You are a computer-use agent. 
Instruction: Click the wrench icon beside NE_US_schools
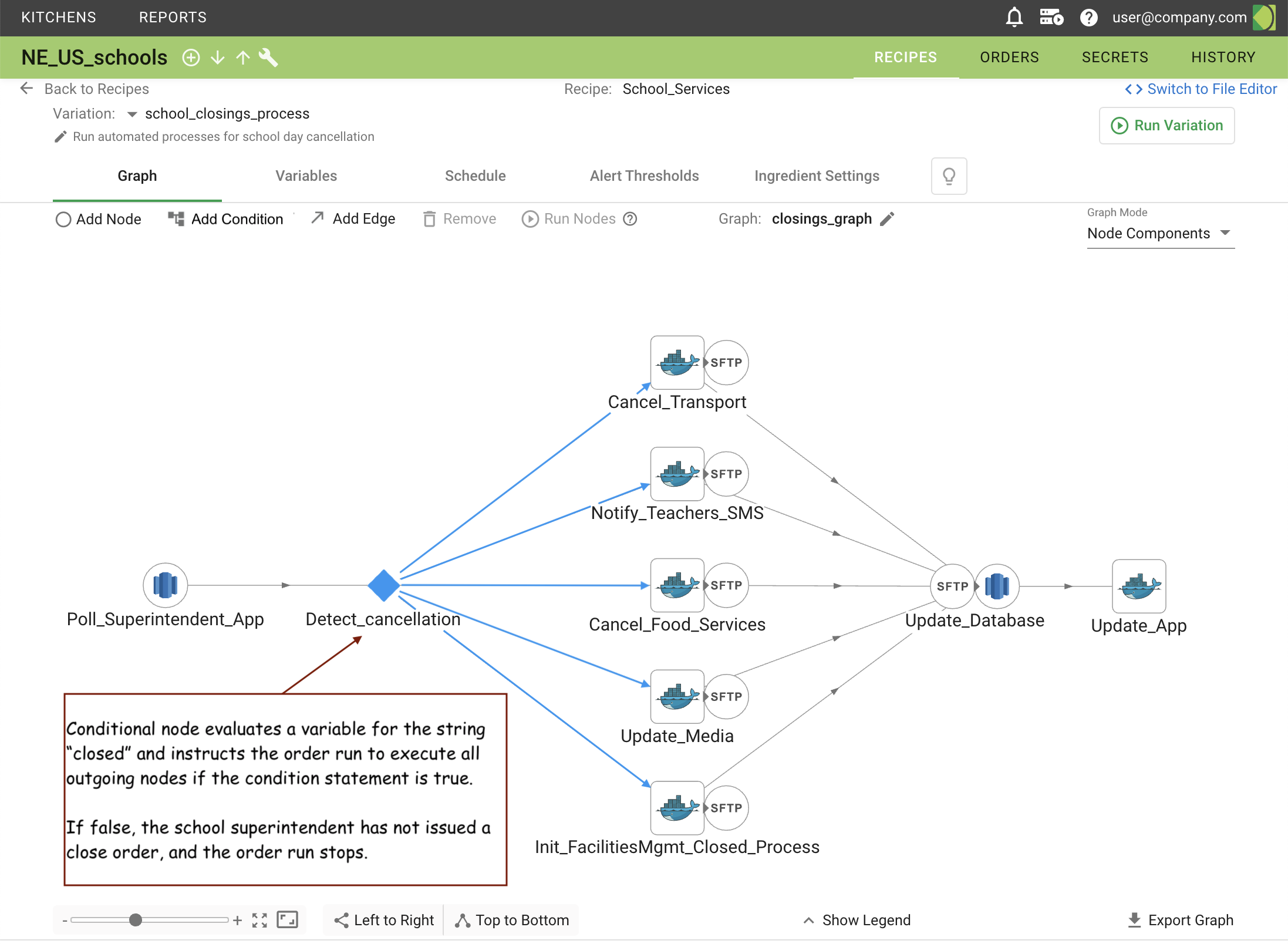pyautogui.click(x=268, y=58)
